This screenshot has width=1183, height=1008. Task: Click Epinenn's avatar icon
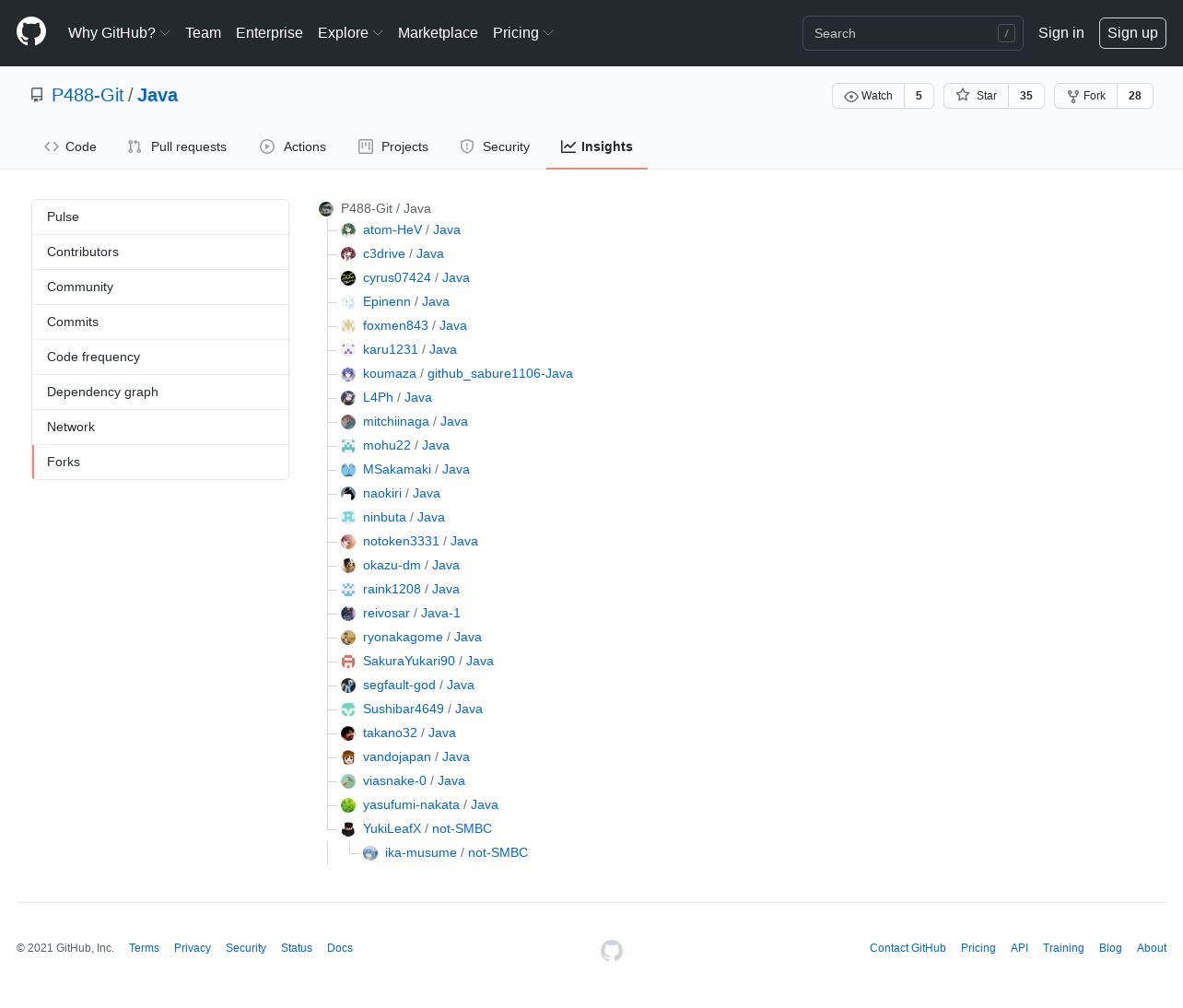(348, 302)
